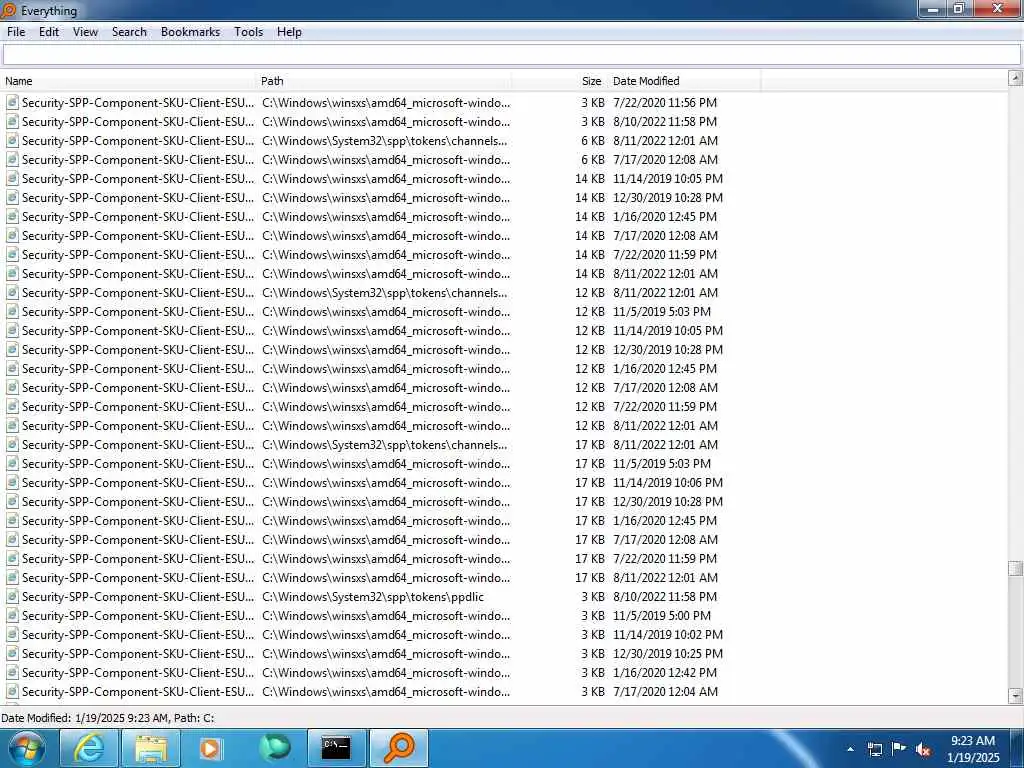Click file icon of row dated 12/30/2019 10:25 PM
Viewport: 1024px width, 768px height.
coord(12,653)
